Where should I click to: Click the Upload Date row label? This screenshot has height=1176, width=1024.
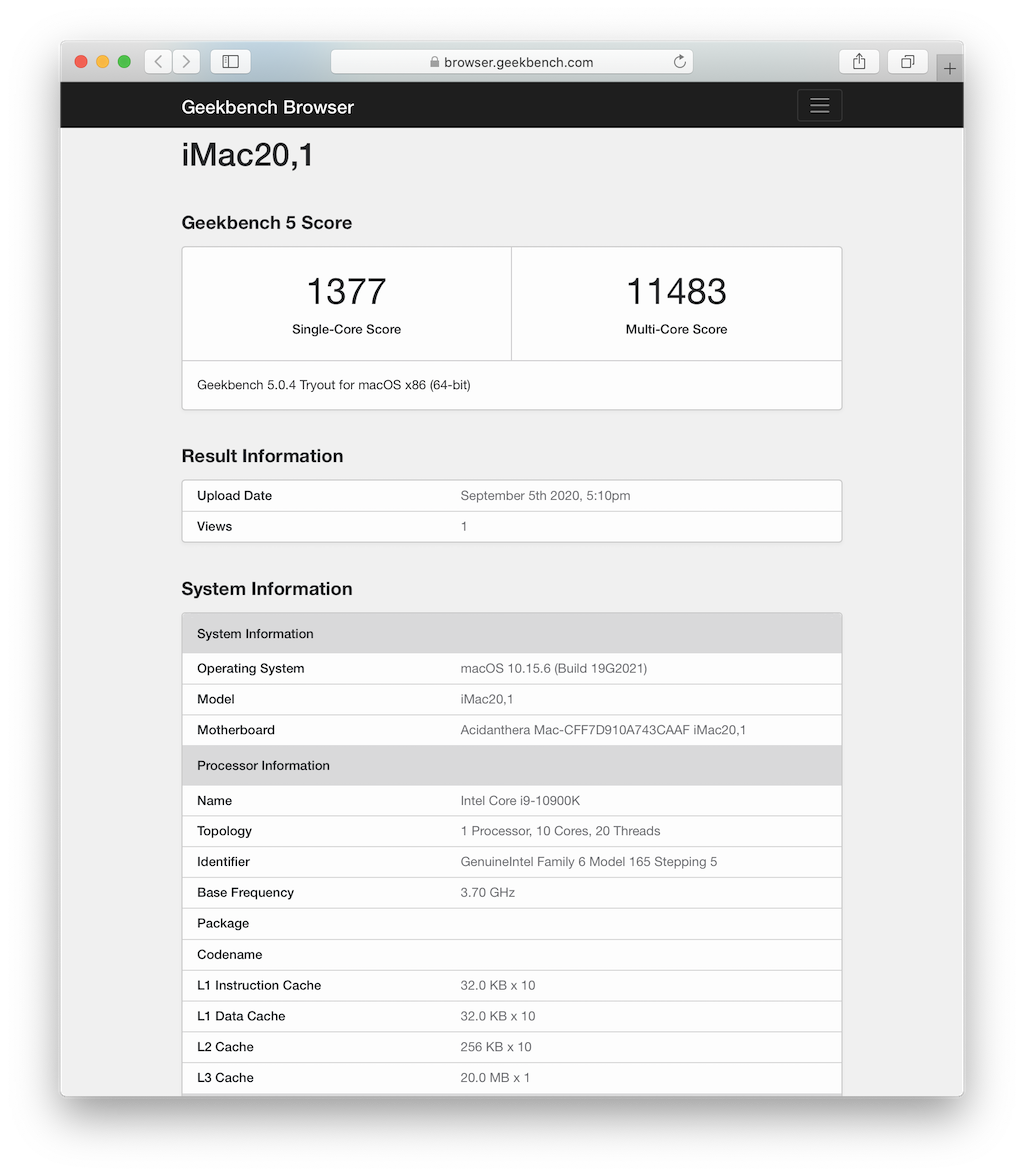tap(234, 496)
